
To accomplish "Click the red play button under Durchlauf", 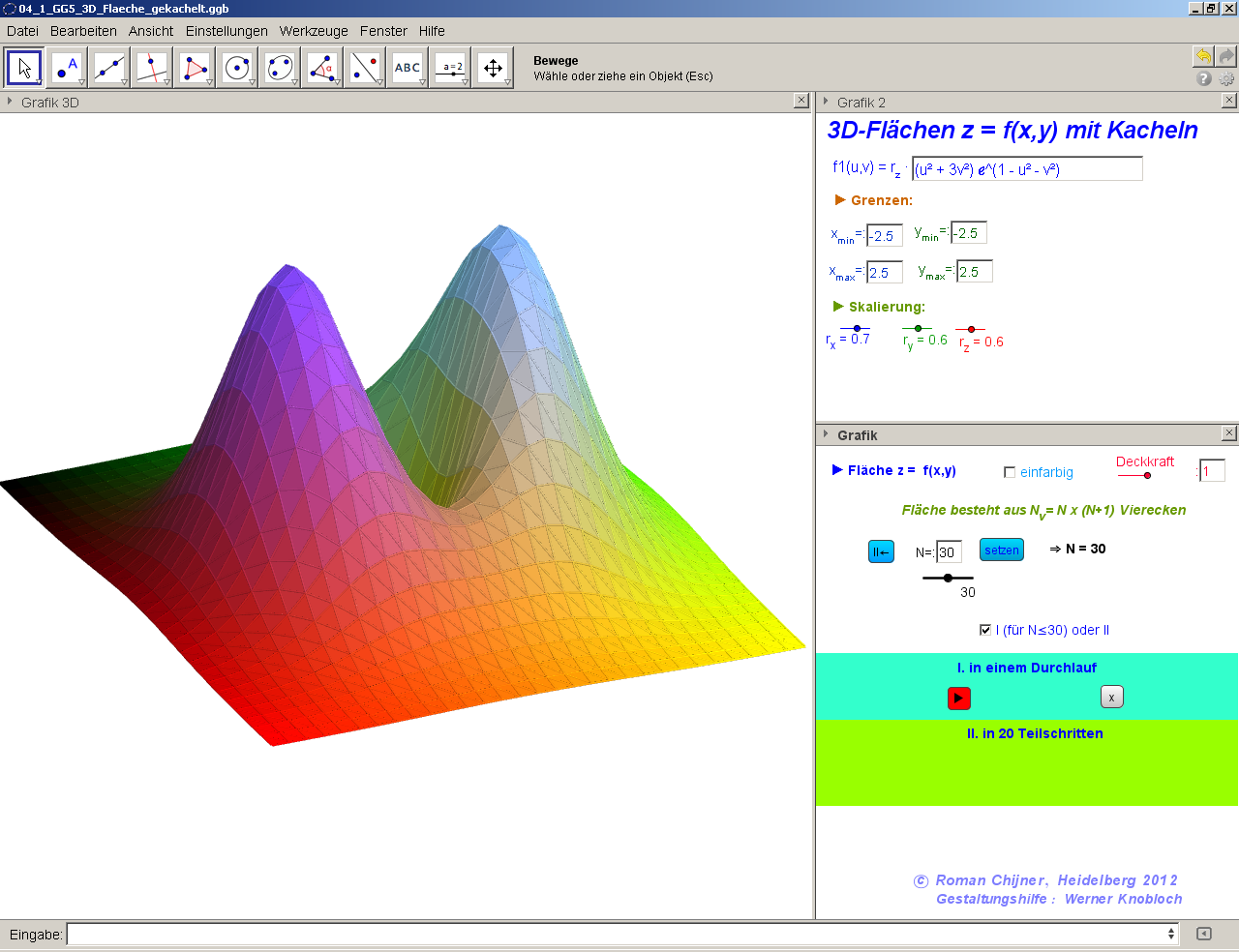I will pos(958,698).
